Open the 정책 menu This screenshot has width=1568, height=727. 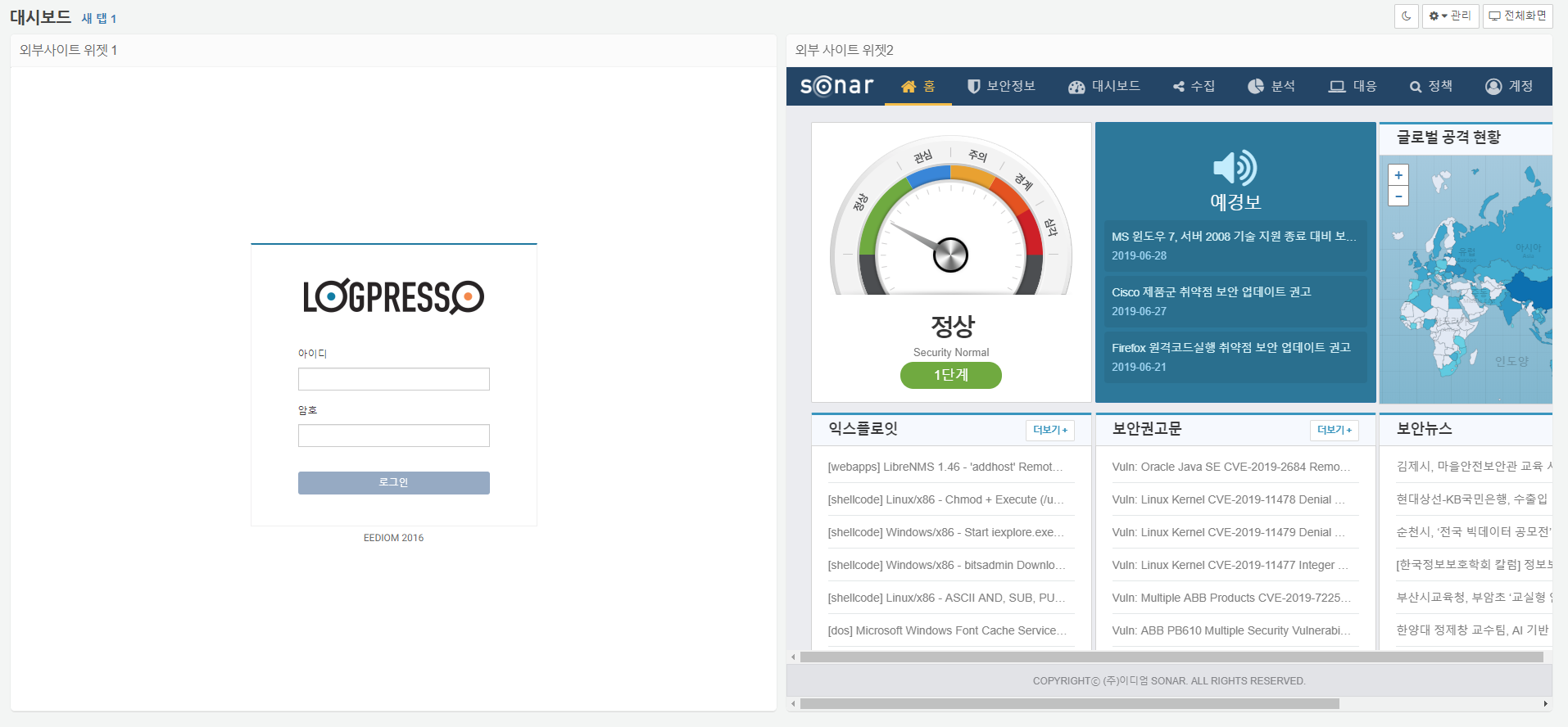[x=1431, y=86]
